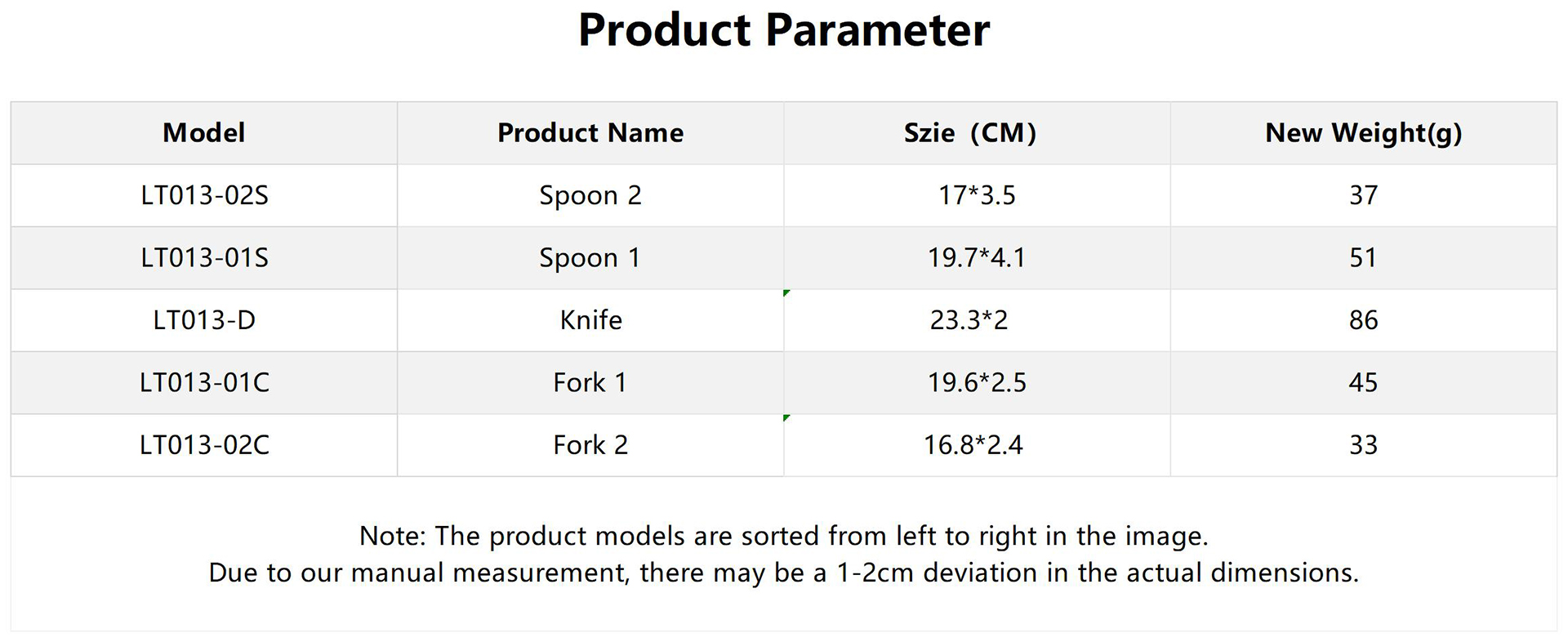1568x642 pixels.
Task: Click the Product Parameter title
Action: coord(783,31)
